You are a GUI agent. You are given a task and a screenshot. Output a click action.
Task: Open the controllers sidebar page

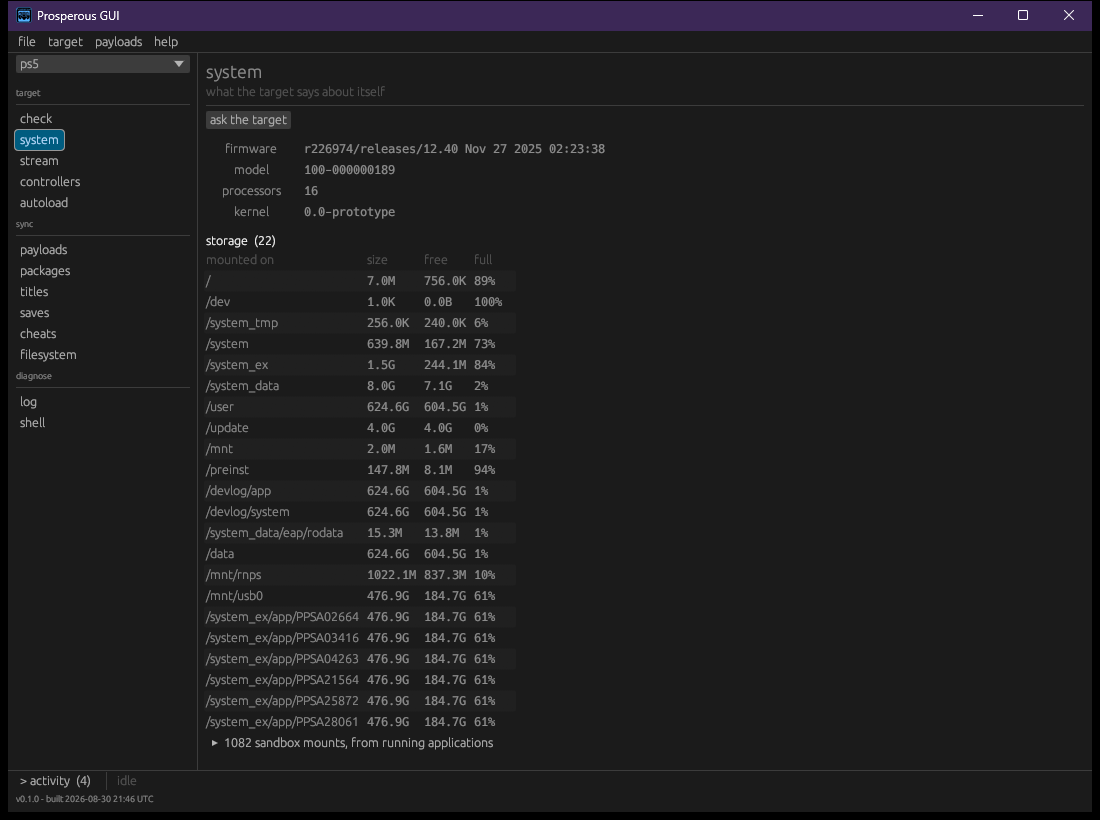tap(50, 182)
